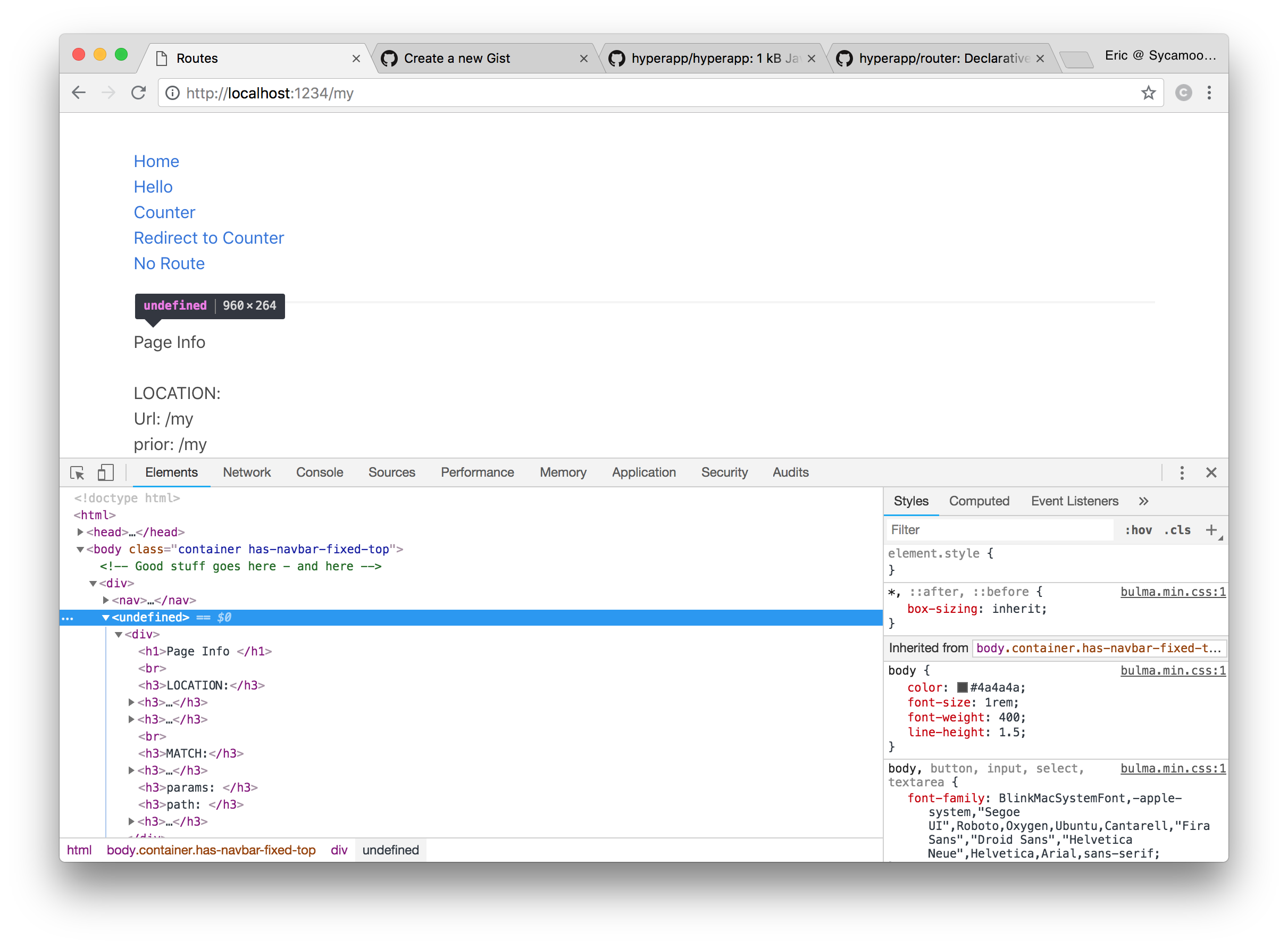Add a new style rule with the plus icon

pyautogui.click(x=1211, y=530)
